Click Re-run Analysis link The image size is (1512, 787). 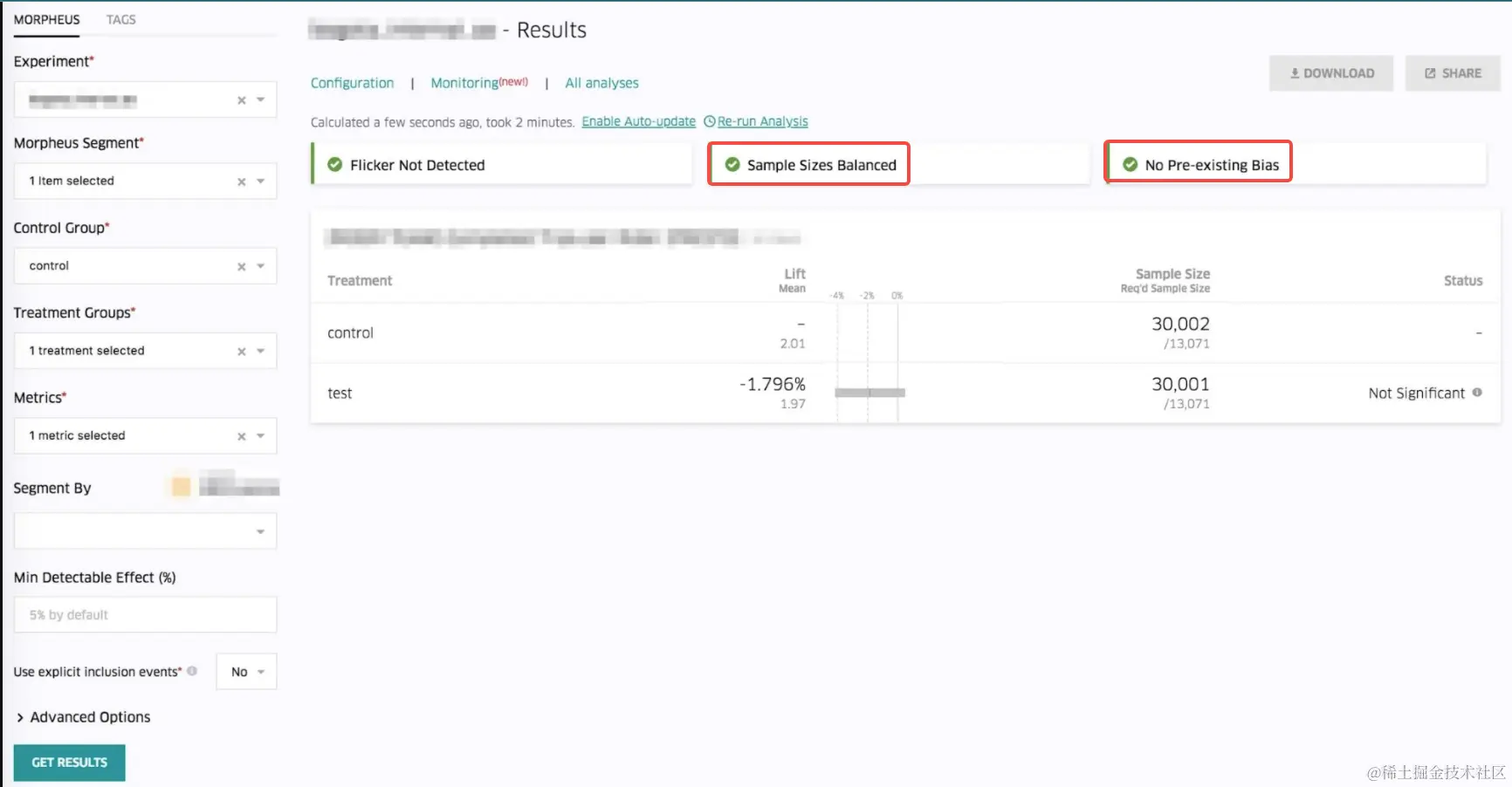click(x=756, y=121)
